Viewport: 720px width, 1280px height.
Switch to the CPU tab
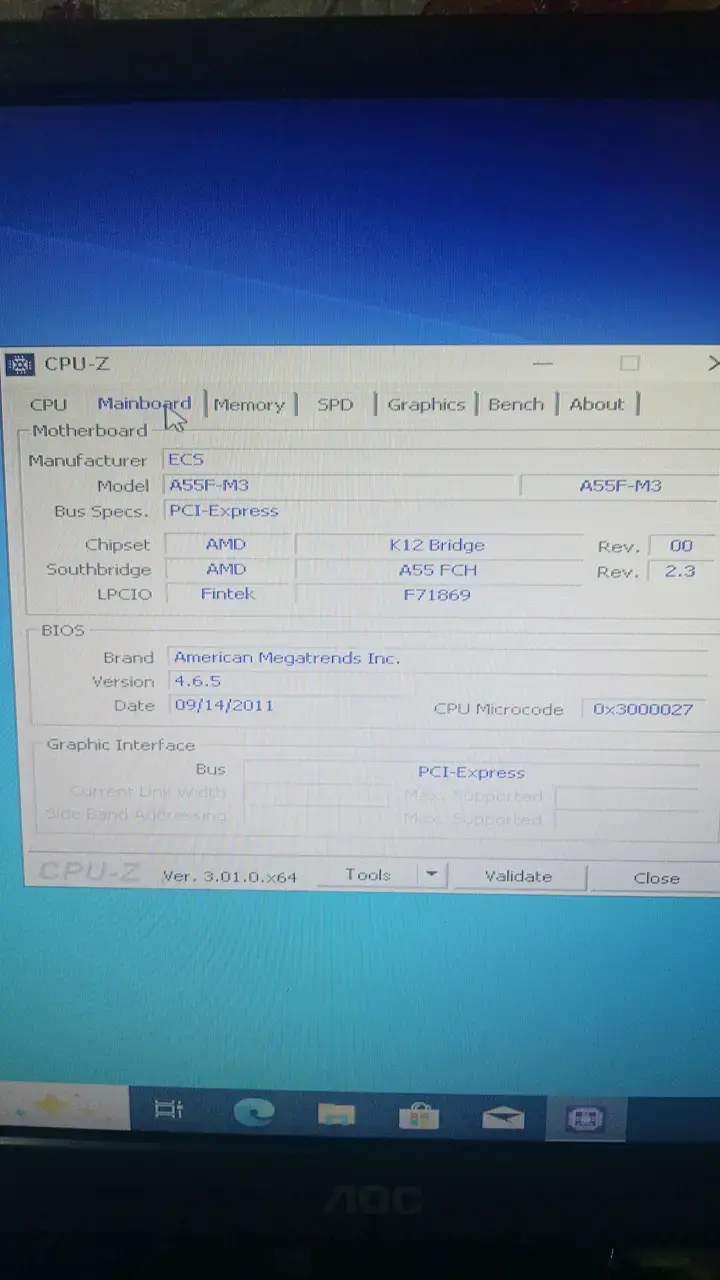click(48, 405)
